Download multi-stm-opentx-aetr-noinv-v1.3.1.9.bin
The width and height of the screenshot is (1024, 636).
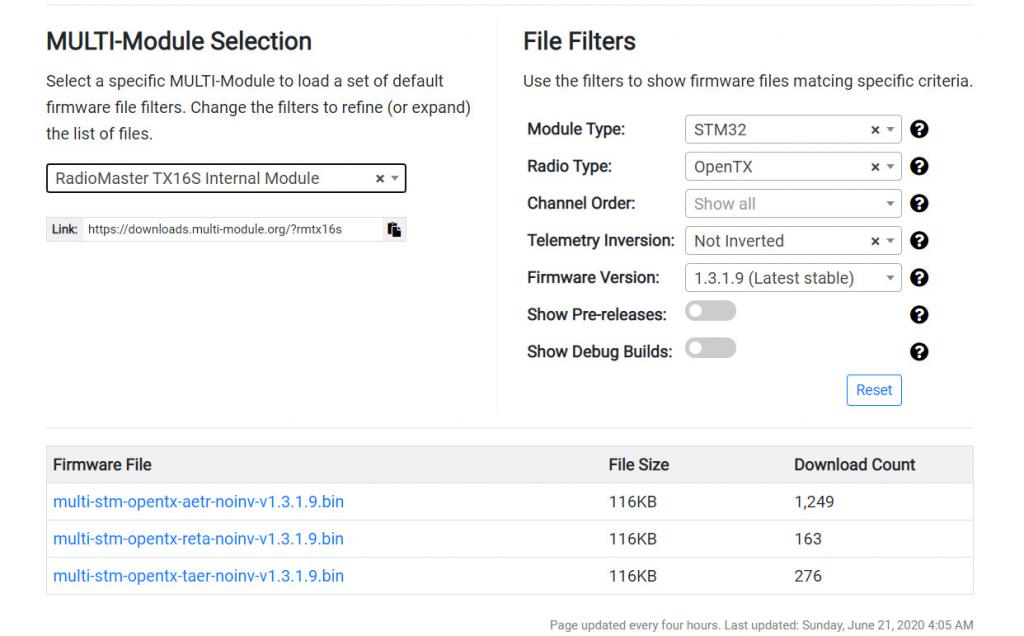point(198,502)
